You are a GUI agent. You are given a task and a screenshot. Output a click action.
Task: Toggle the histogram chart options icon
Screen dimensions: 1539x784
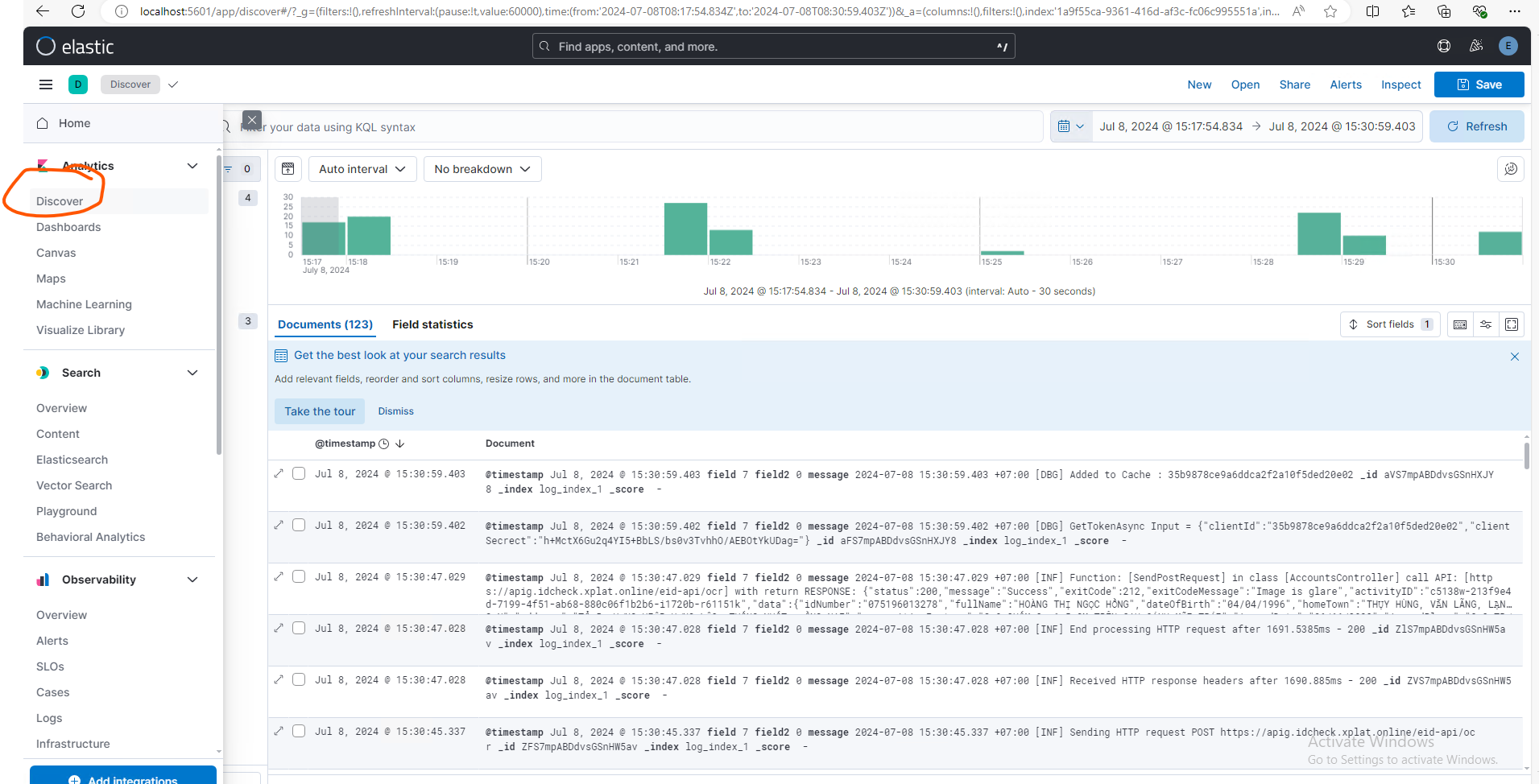(288, 169)
